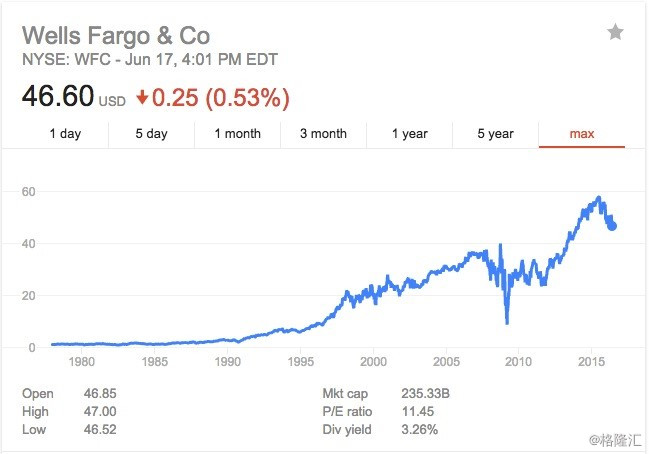Screen dimensions: 649x454
Task: Select the max range tab
Action: coord(581,134)
